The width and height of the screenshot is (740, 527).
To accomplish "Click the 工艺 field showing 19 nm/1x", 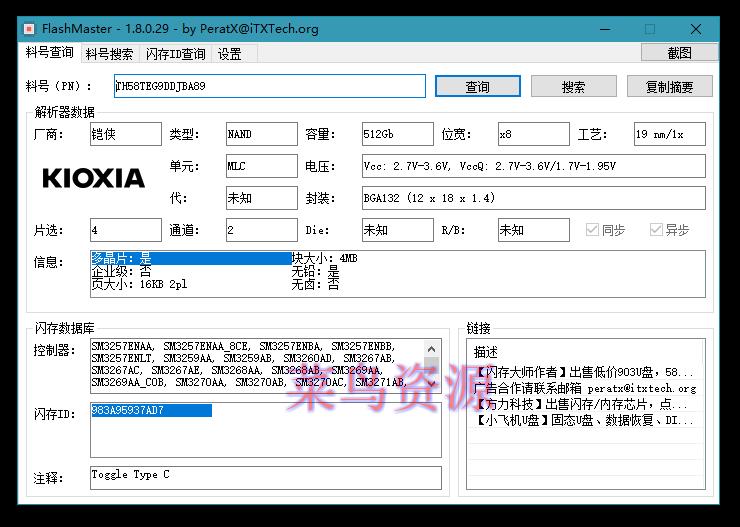I will coord(670,134).
